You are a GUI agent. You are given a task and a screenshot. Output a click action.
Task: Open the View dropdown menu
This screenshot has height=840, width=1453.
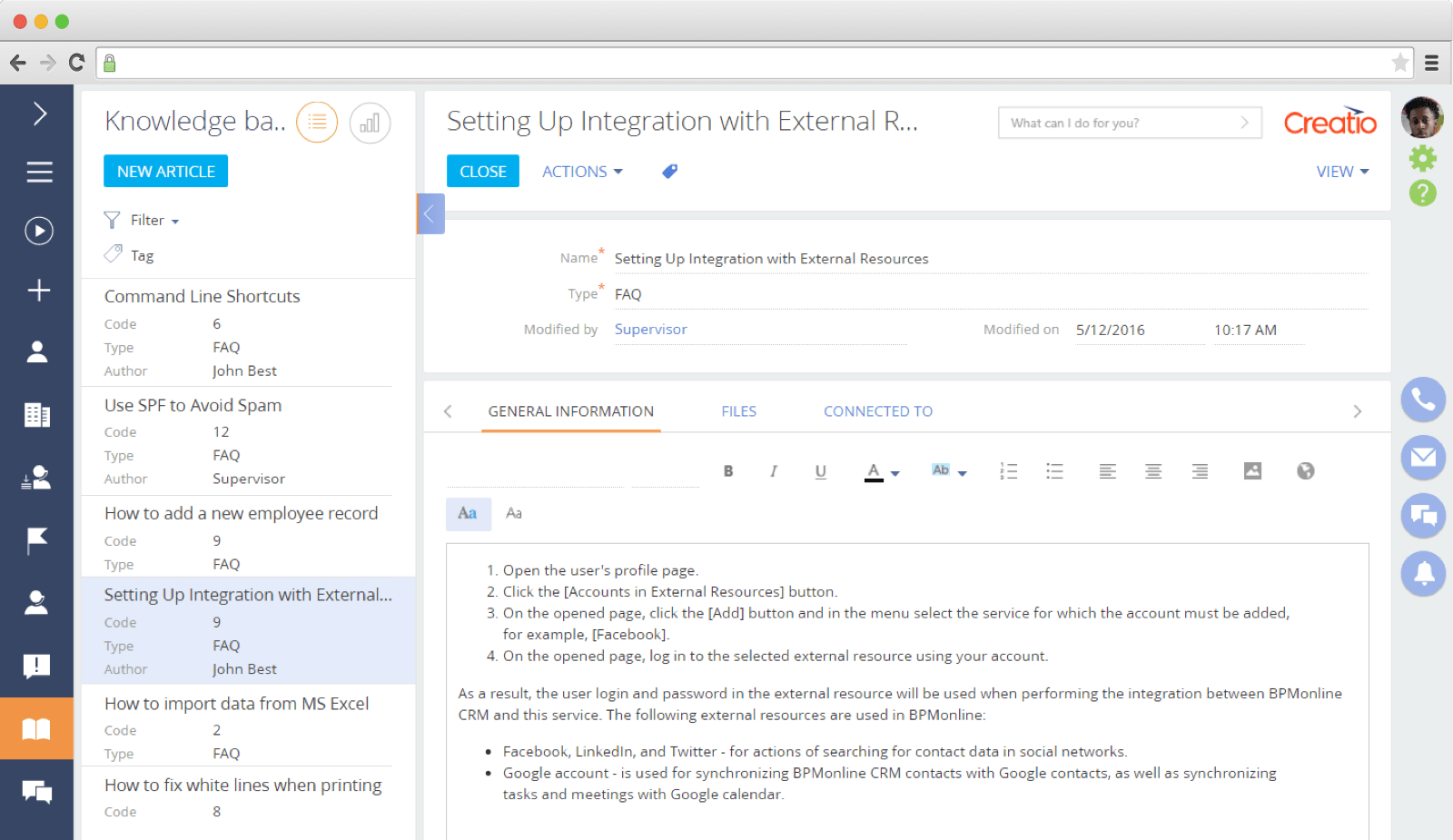[1342, 172]
